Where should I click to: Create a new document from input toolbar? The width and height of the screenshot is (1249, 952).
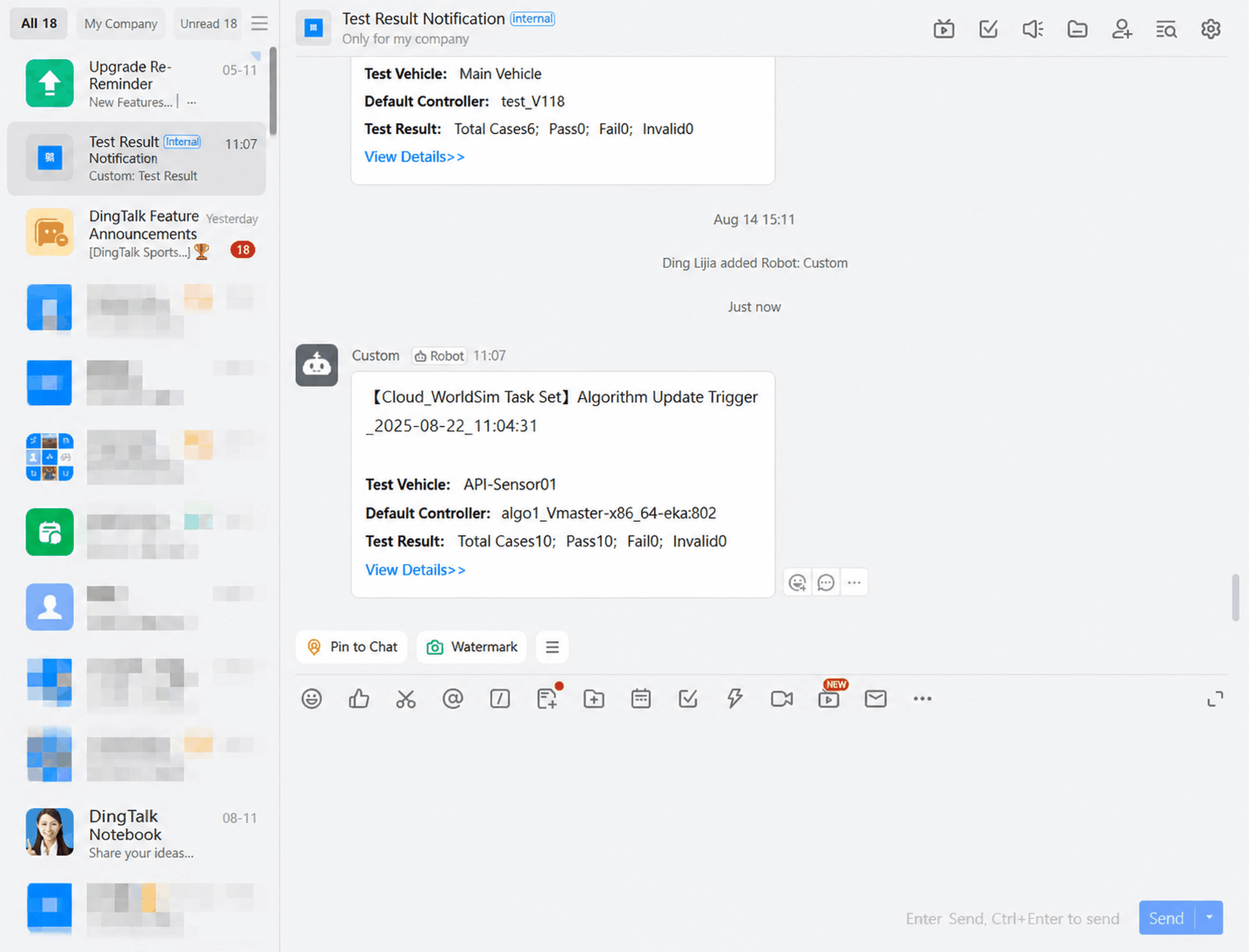point(547,699)
